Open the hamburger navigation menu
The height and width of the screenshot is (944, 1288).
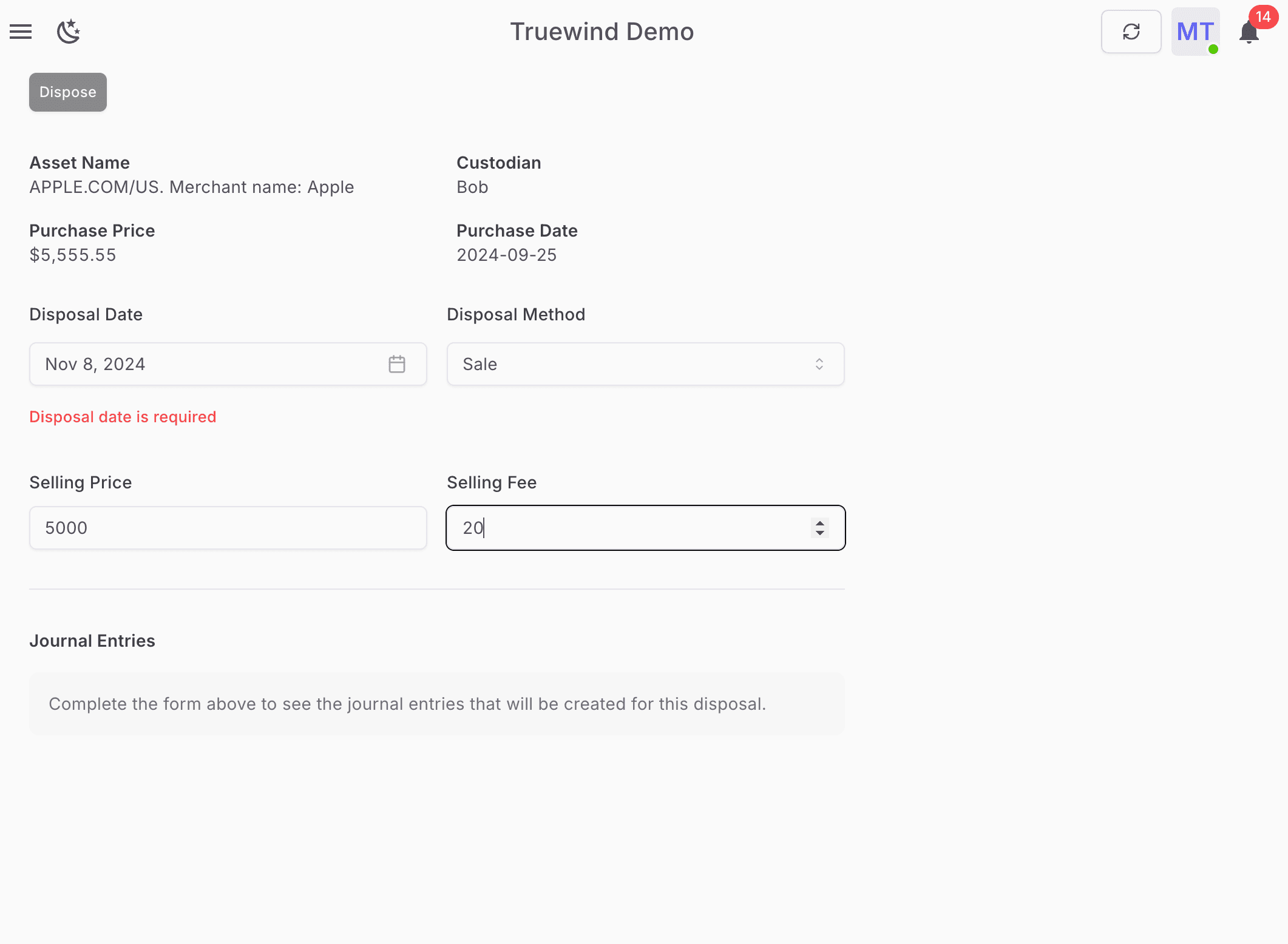20,32
